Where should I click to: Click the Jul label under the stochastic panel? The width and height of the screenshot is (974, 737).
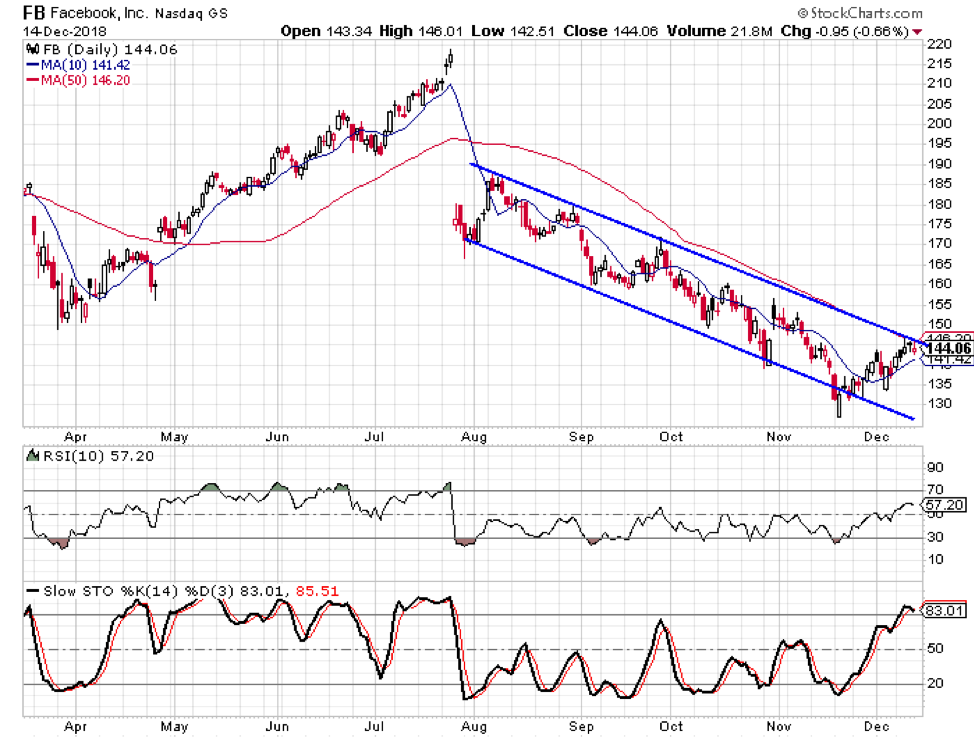pyautogui.click(x=374, y=726)
